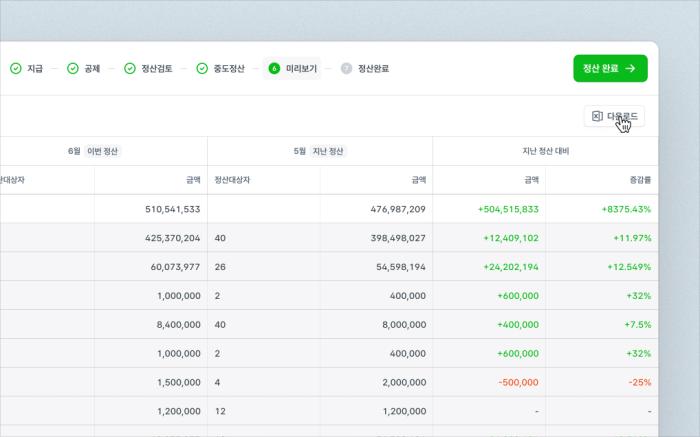Click the 정산대상자 count 26 cell
Screen dimensions: 700x437
click(x=263, y=267)
